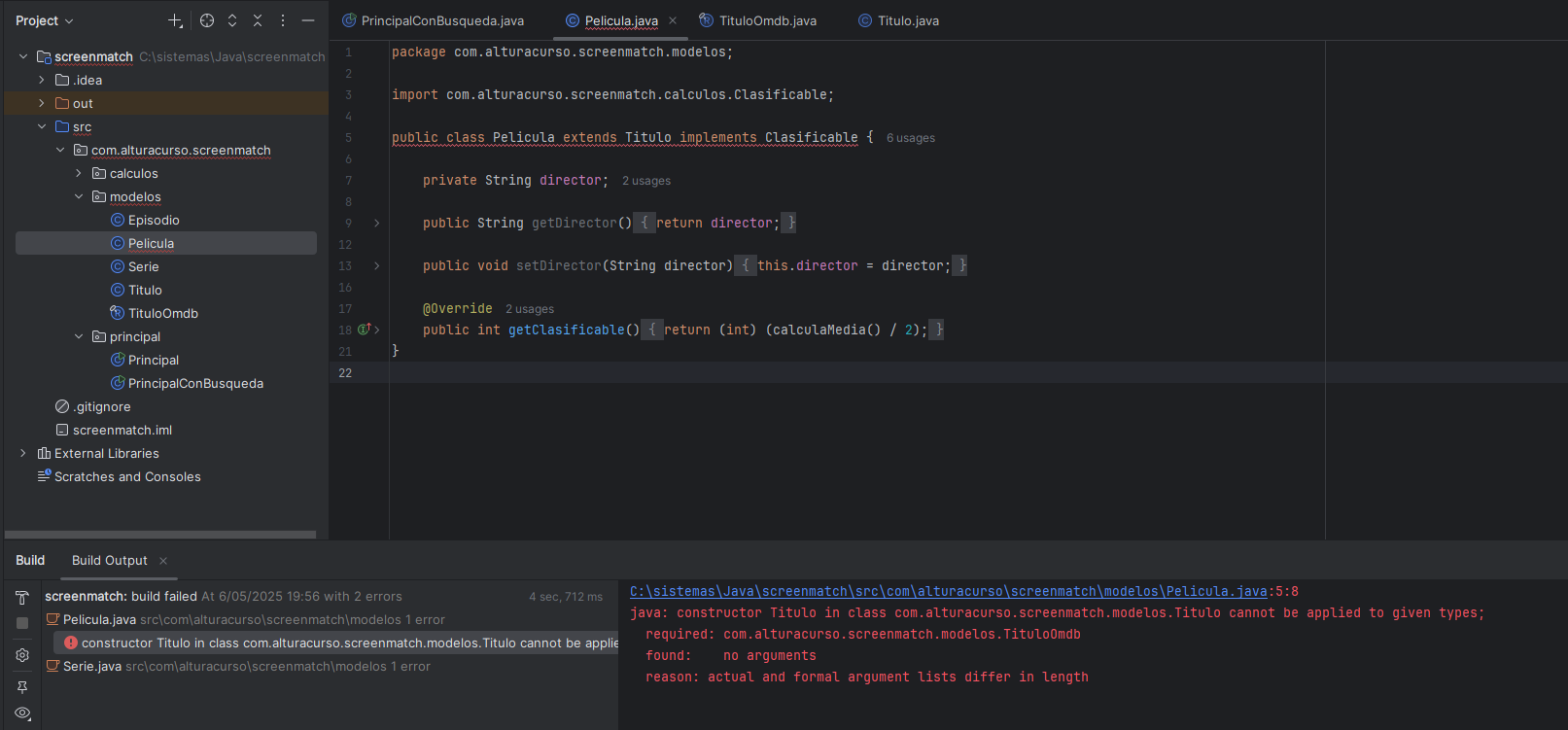Switch to the TituloOmdb.java tab
The height and width of the screenshot is (730, 1568).
click(758, 20)
